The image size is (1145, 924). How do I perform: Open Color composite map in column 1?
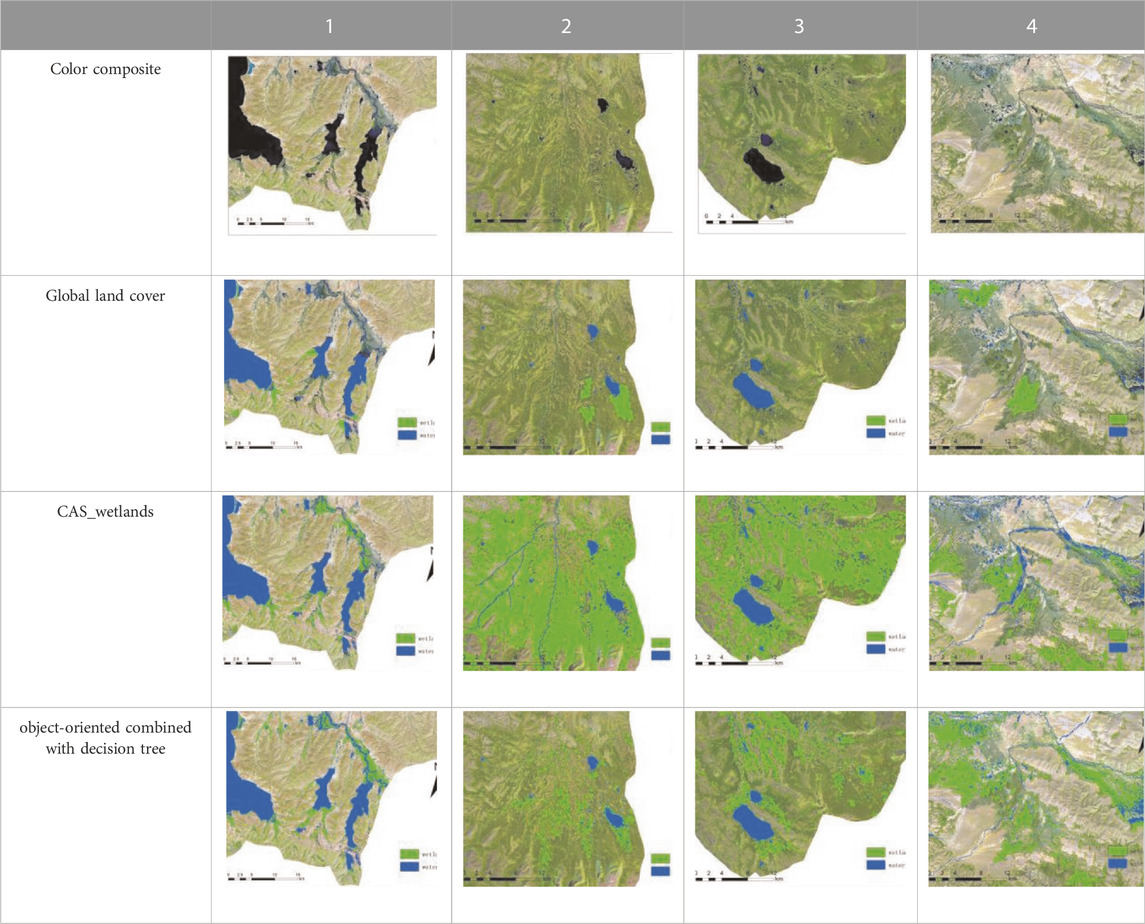pos(332,145)
